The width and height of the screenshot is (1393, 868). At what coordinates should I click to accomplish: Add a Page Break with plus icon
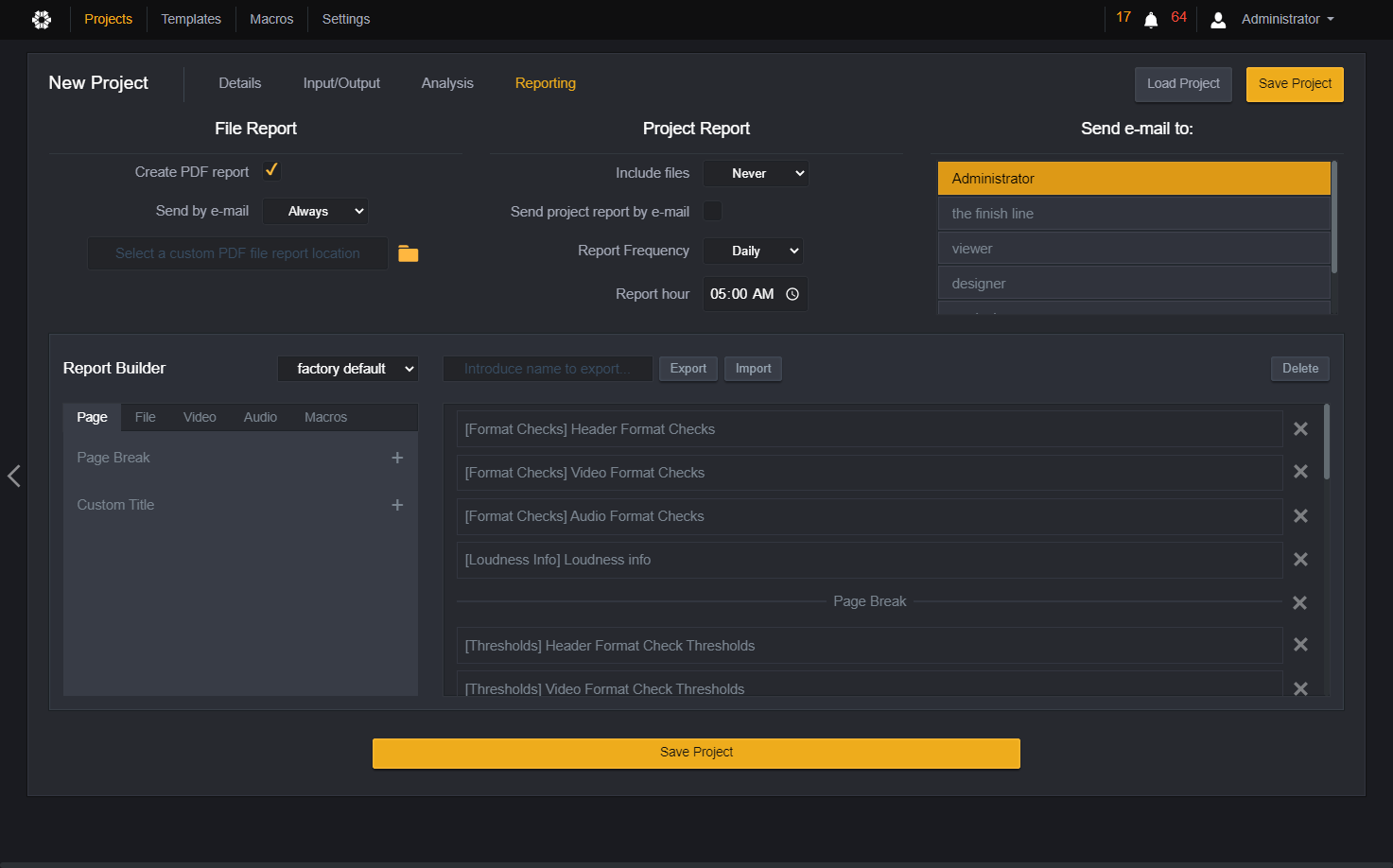[397, 458]
